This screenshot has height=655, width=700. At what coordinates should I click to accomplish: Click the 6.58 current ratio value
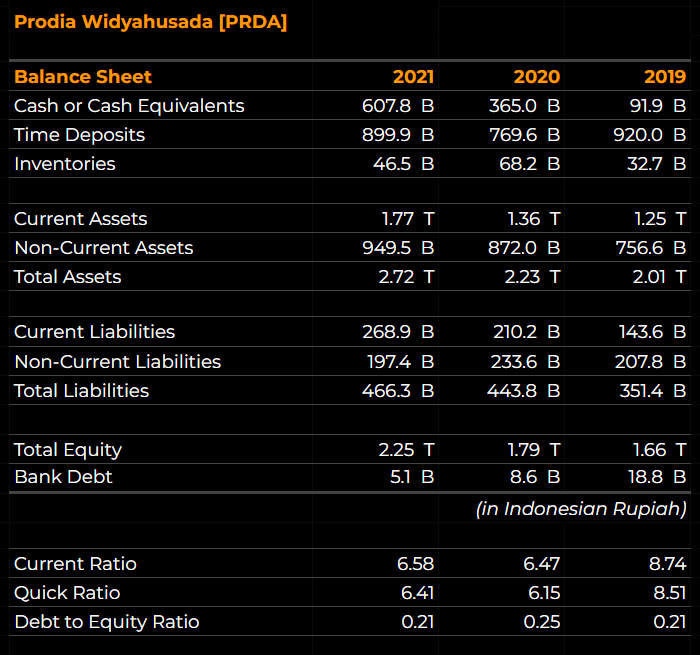415,564
